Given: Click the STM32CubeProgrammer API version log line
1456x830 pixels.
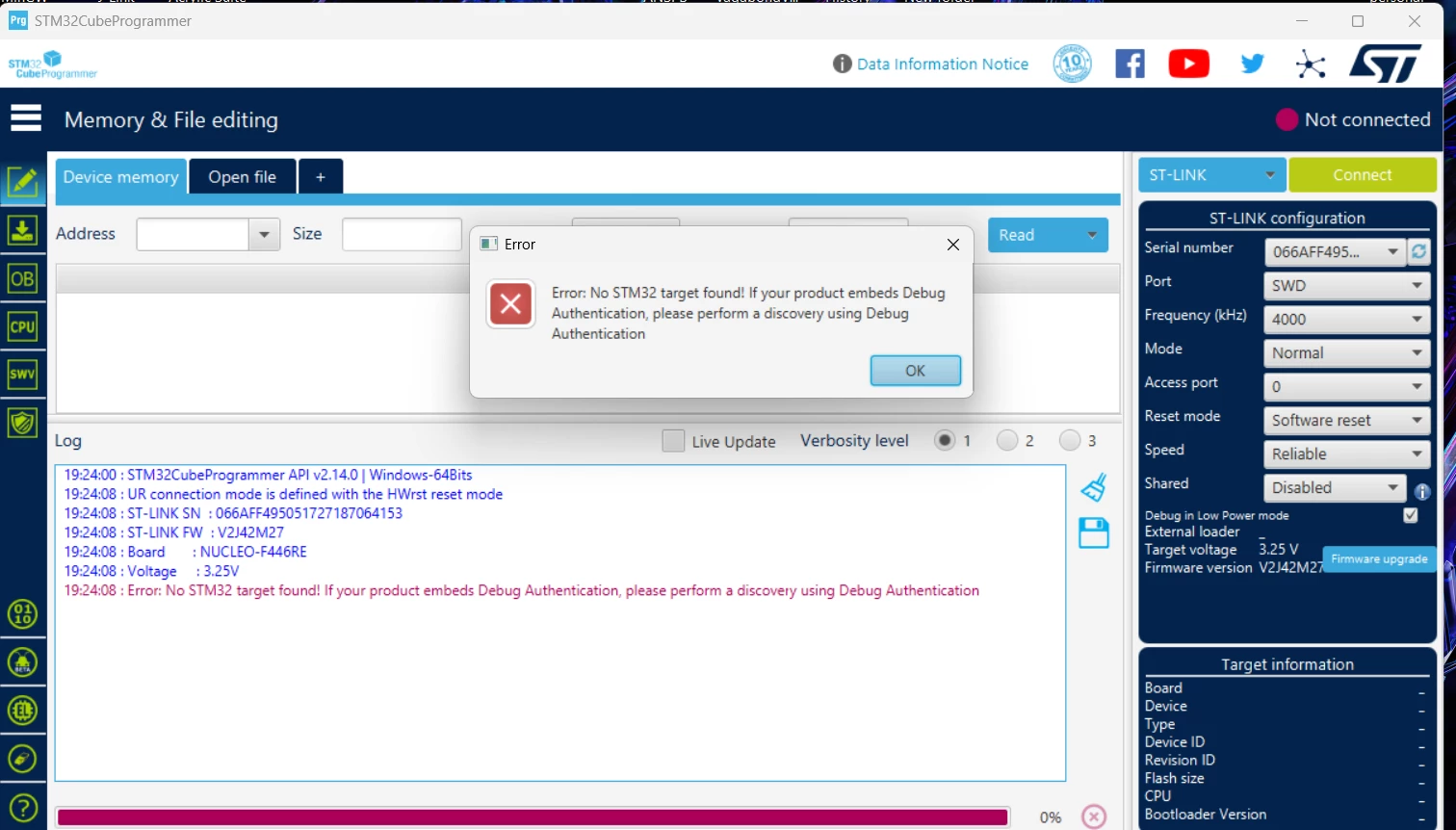Looking at the screenshot, I should [x=269, y=475].
